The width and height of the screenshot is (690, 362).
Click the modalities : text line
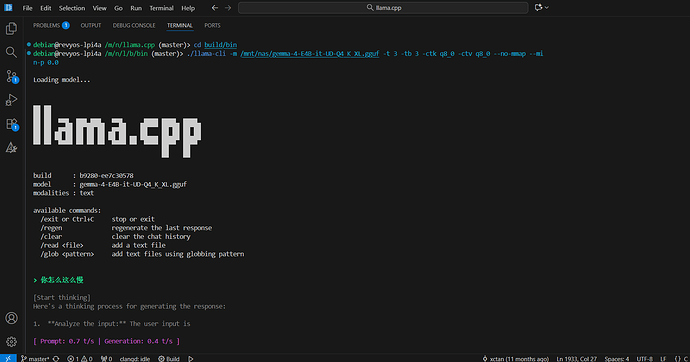[63, 193]
